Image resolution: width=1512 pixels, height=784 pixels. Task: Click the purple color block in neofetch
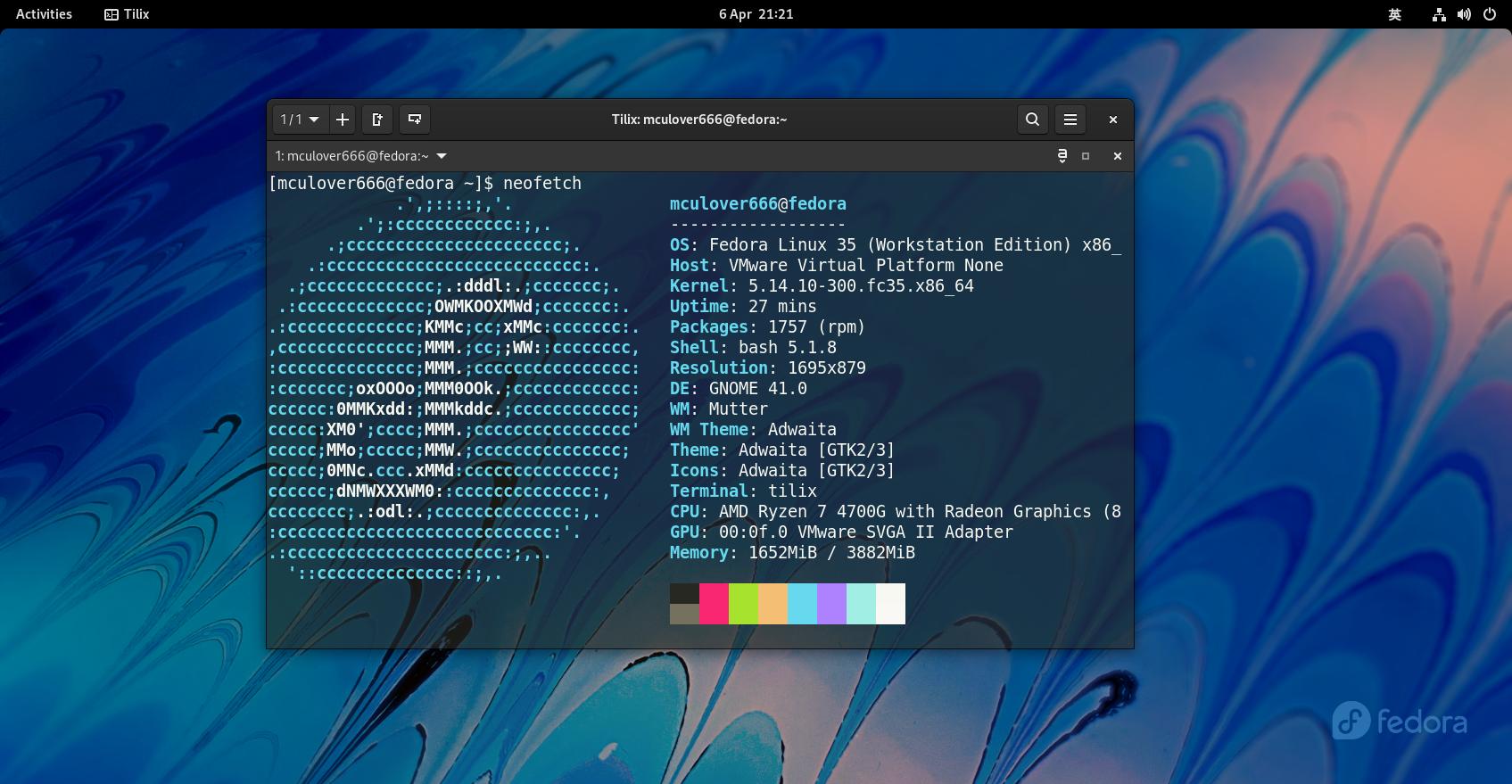point(831,604)
